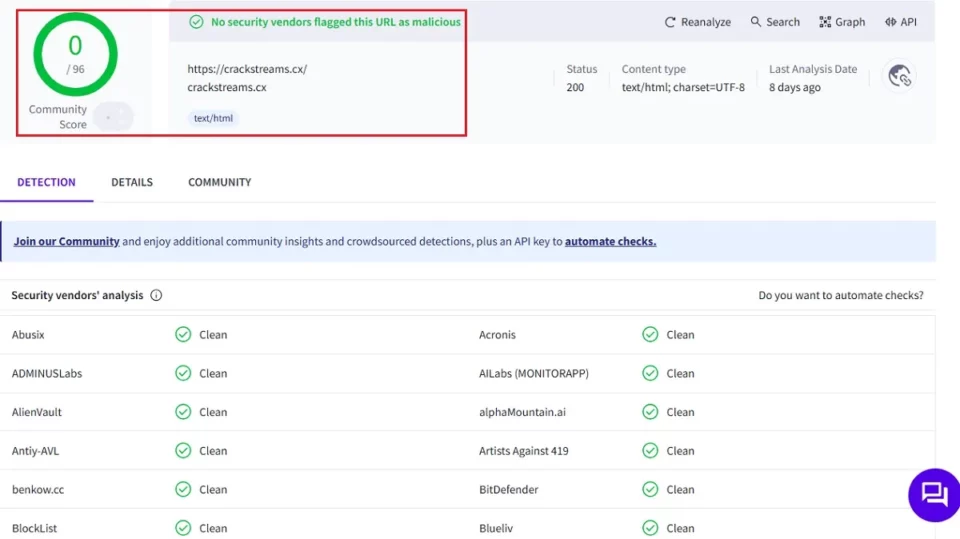Open the chat bubble widget

[934, 495]
